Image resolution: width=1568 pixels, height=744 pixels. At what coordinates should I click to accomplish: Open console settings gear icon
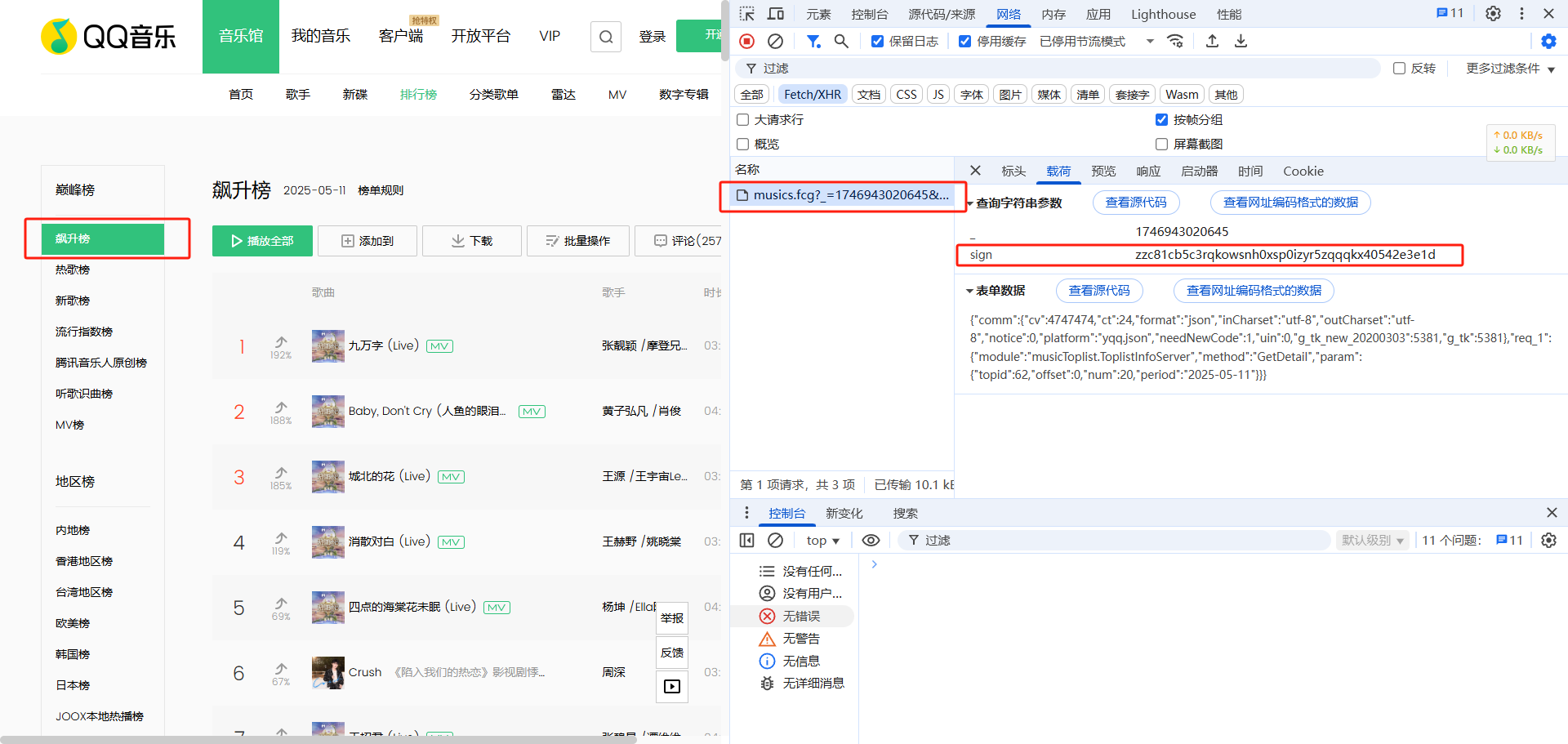click(1548, 540)
